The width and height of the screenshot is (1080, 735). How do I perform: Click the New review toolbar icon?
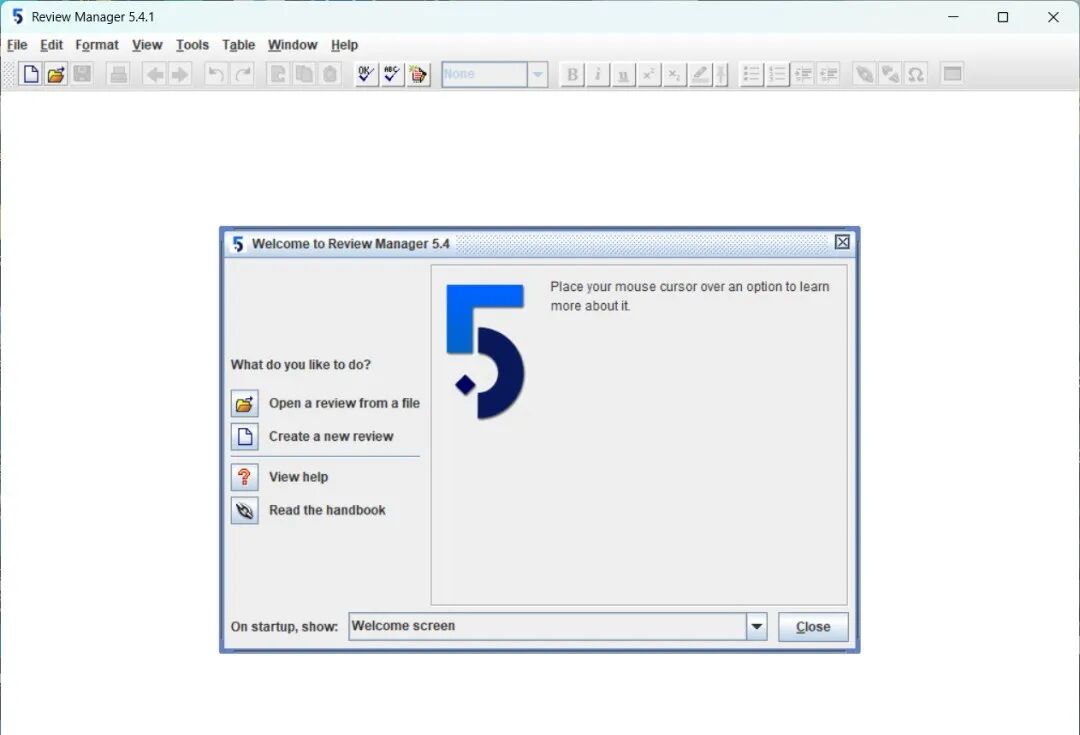pyautogui.click(x=30, y=74)
